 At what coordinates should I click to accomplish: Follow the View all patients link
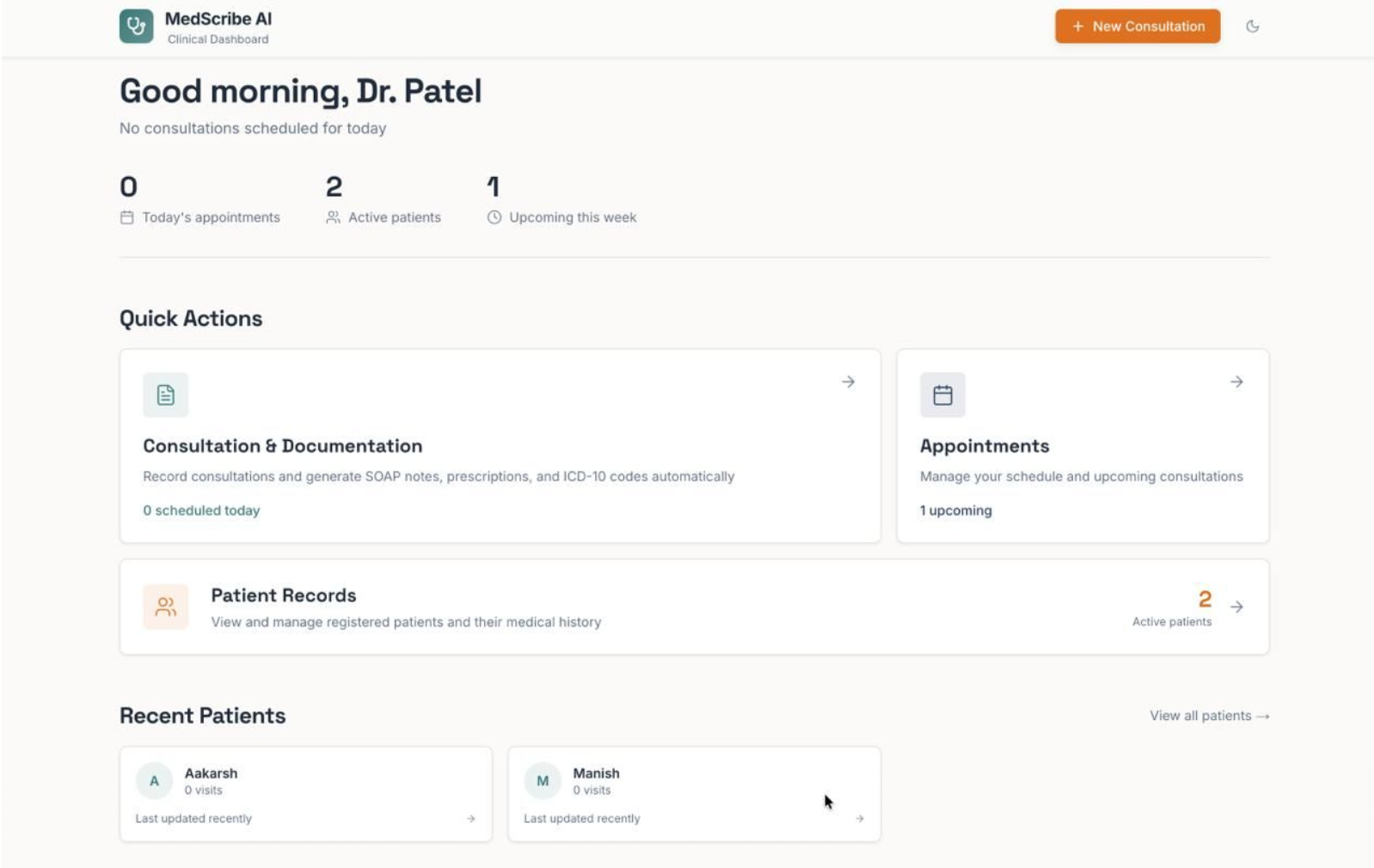tap(1209, 716)
